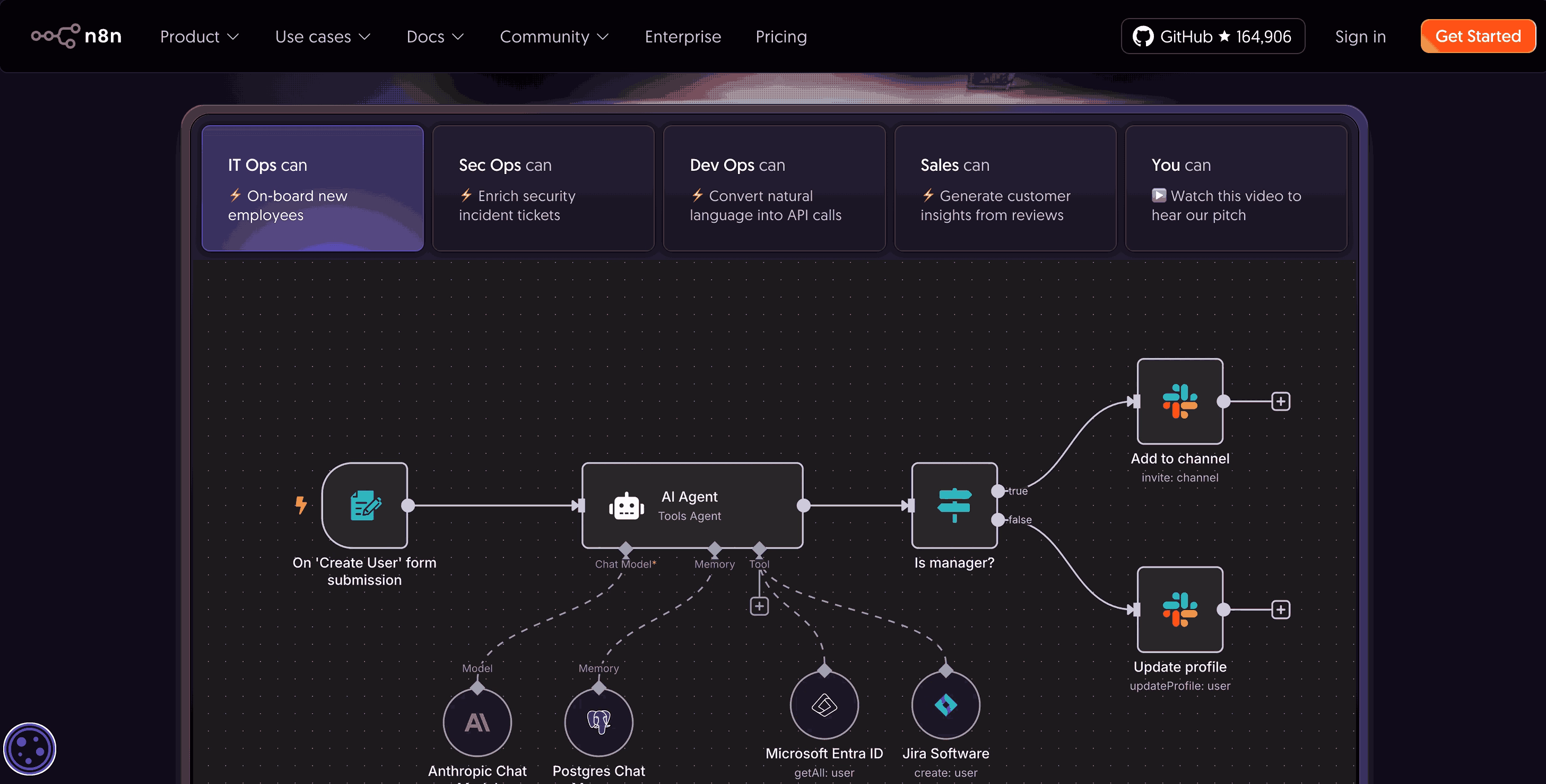1546x784 pixels.
Task: Click the 'Is manager?' signpost node
Action: (953, 505)
